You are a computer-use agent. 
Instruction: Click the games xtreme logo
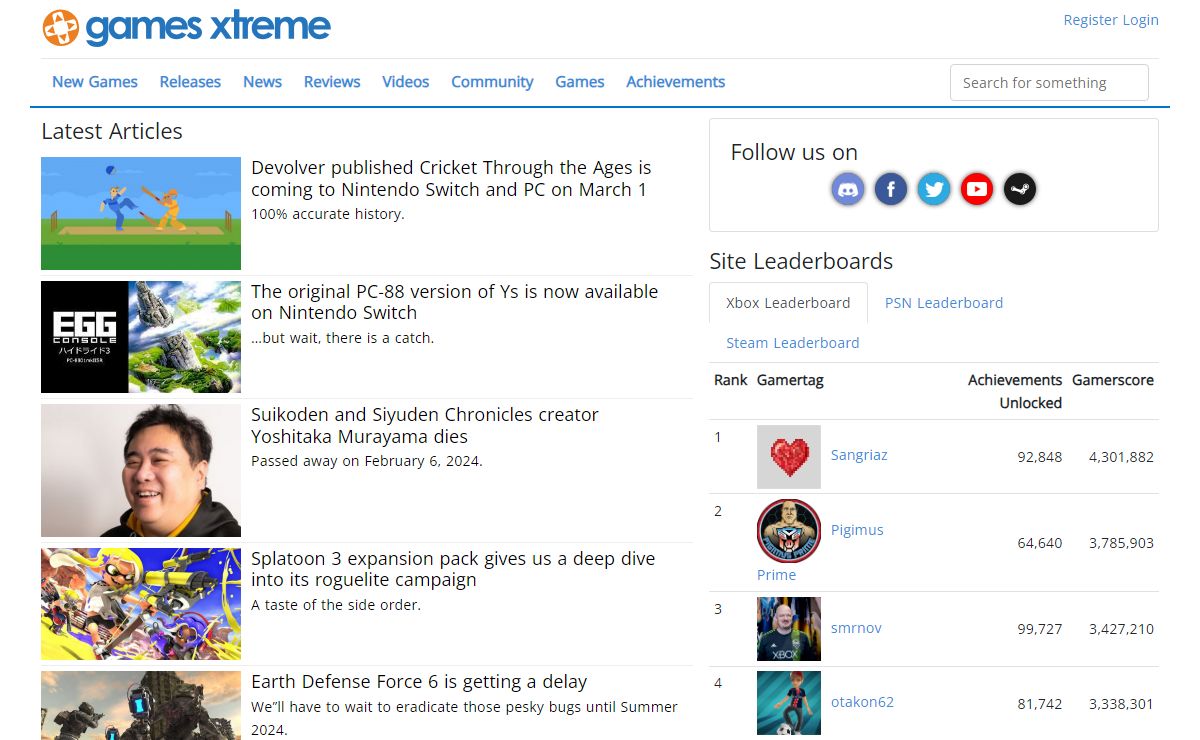(x=187, y=27)
